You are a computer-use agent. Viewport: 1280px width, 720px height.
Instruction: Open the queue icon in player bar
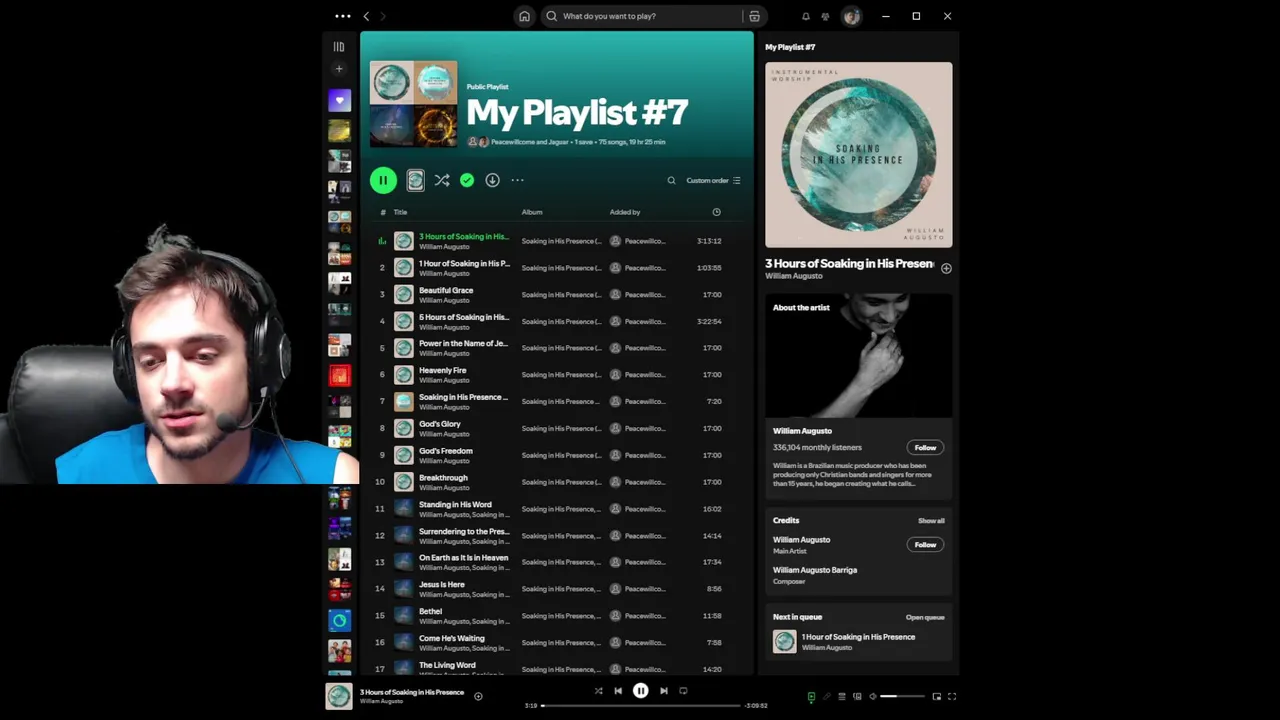click(842, 697)
